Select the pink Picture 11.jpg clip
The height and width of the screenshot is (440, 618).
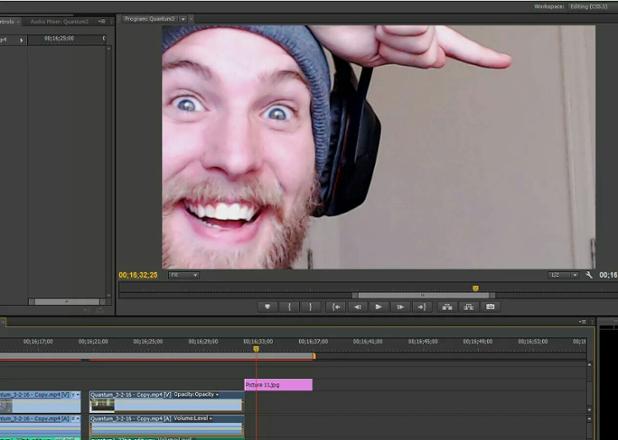pyautogui.click(x=278, y=385)
